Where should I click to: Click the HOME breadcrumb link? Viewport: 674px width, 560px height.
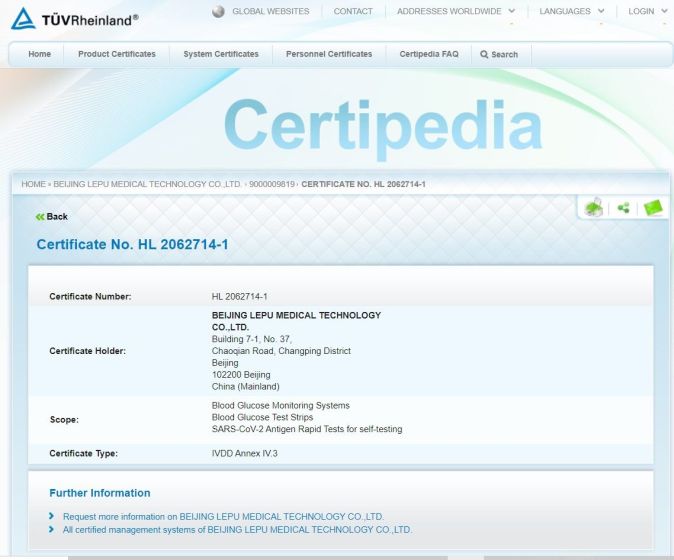coord(34,184)
